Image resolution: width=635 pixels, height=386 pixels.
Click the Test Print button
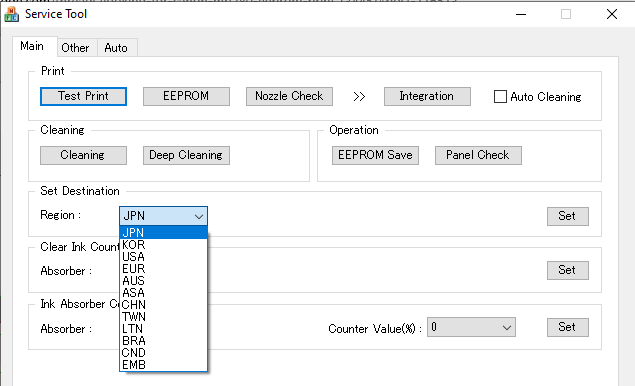[x=83, y=96]
